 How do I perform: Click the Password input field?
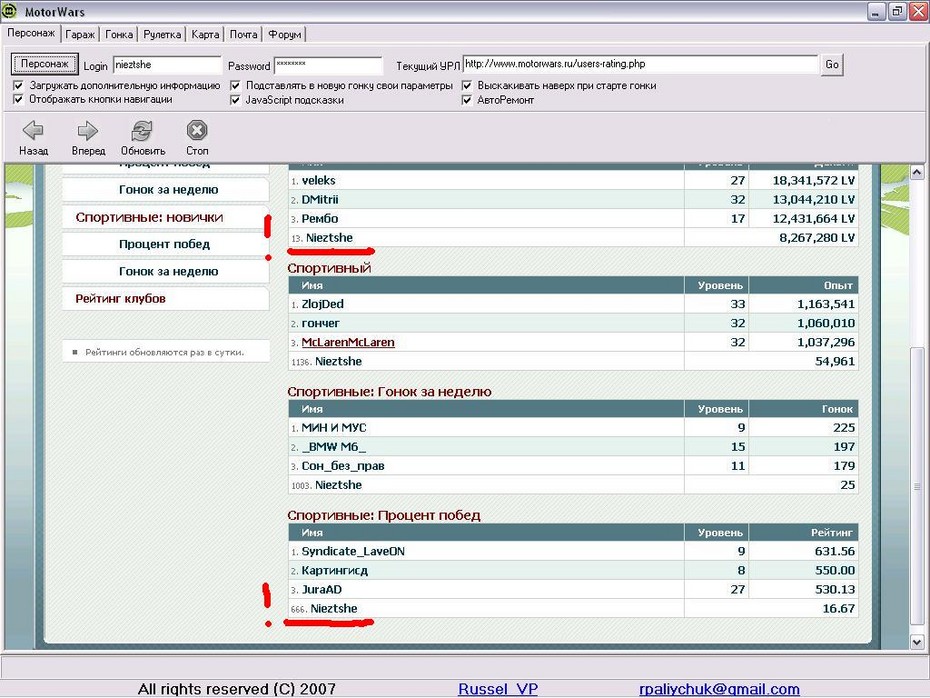pyautogui.click(x=329, y=65)
